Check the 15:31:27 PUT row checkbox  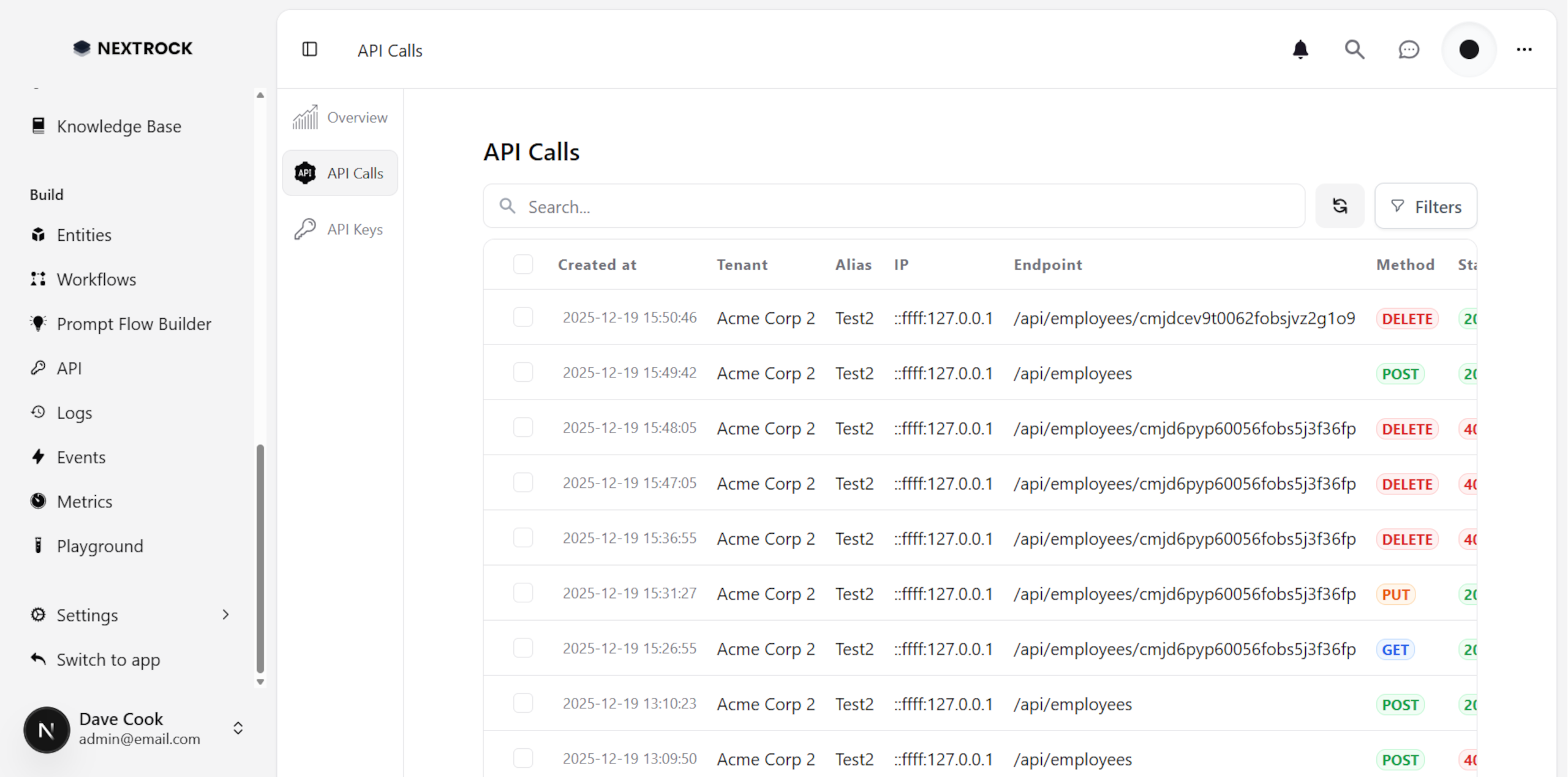(x=523, y=593)
